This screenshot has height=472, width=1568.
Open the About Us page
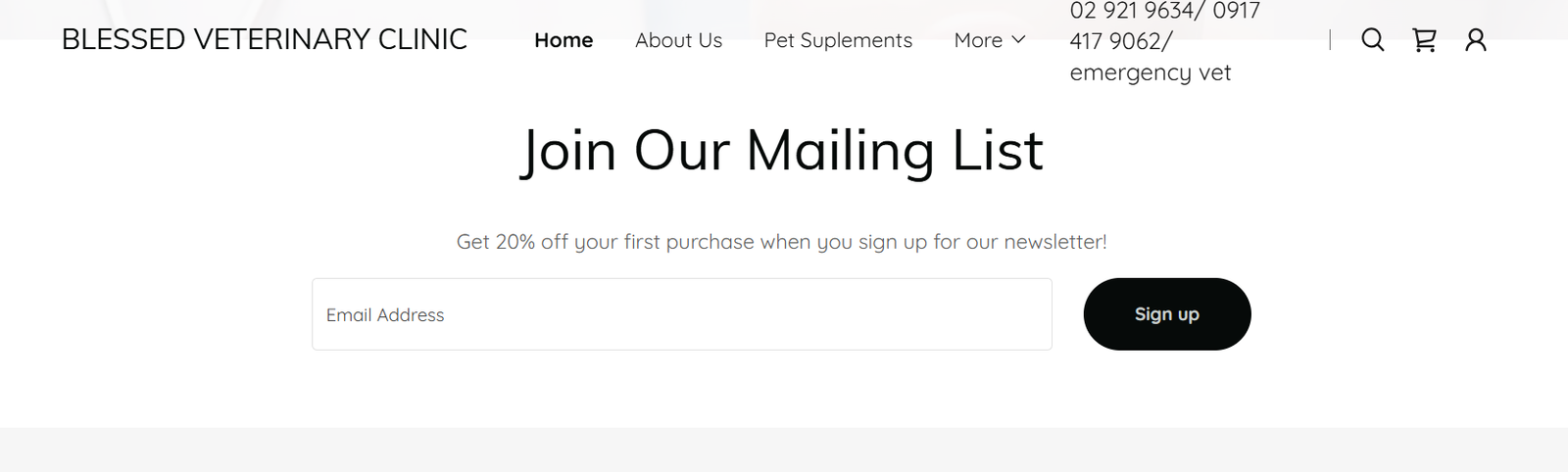coord(678,40)
